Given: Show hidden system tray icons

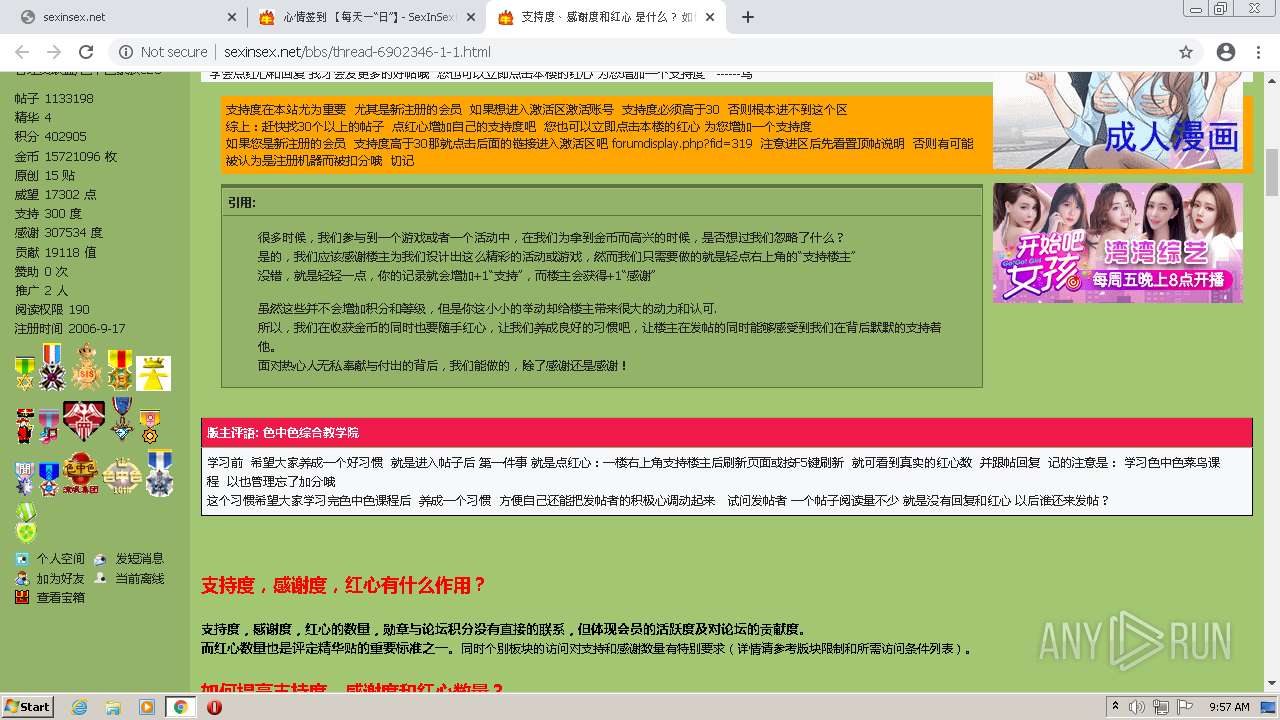Looking at the screenshot, I should 1116,707.
